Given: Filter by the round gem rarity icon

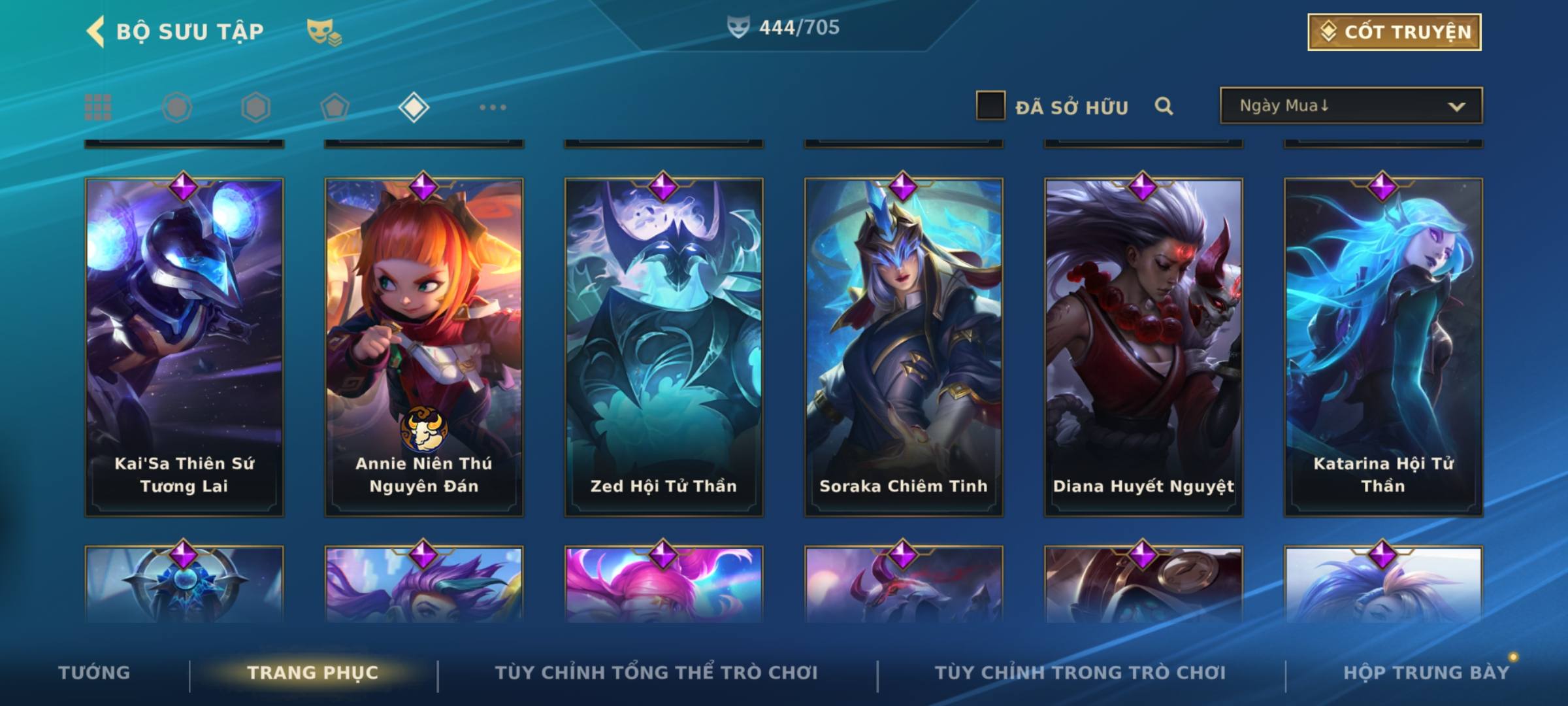Looking at the screenshot, I should [x=177, y=107].
